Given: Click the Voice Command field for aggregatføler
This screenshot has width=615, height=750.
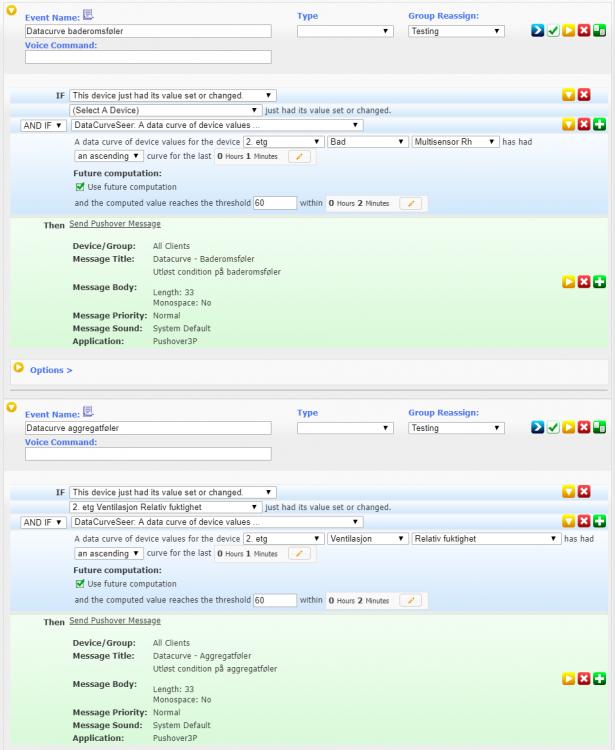Looking at the screenshot, I should click(x=148, y=454).
